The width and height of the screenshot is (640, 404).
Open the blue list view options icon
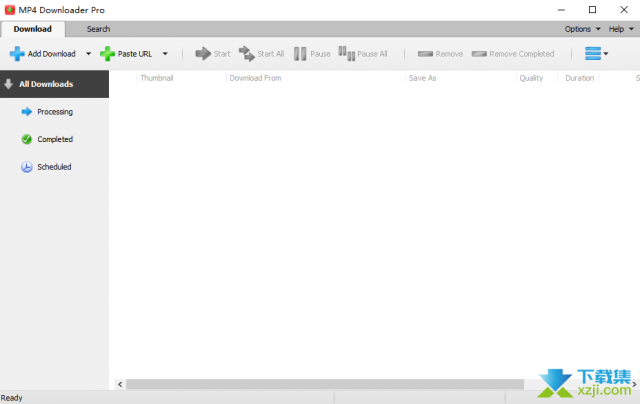[593, 53]
